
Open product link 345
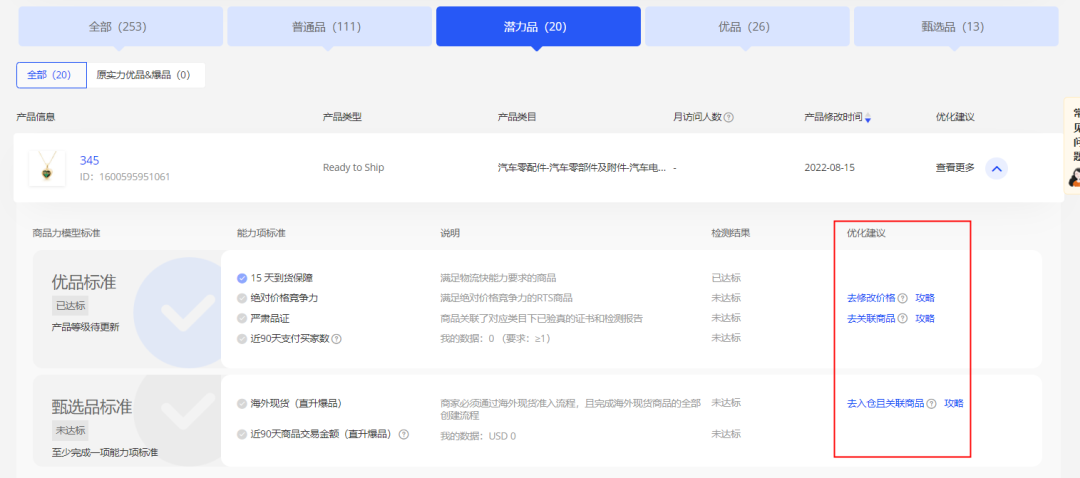90,160
